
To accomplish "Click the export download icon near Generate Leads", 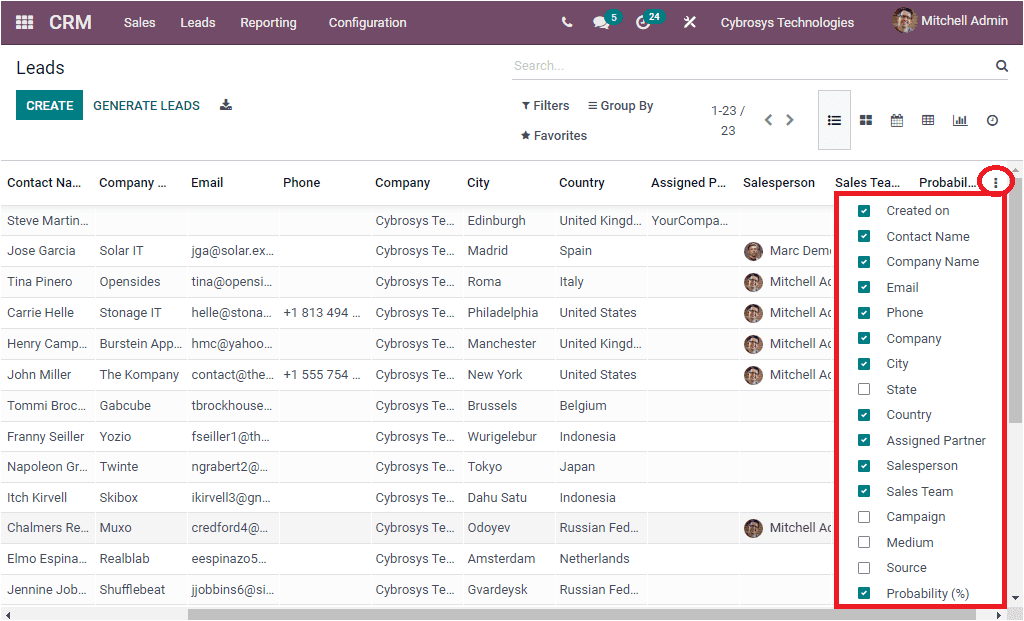I will [x=225, y=104].
